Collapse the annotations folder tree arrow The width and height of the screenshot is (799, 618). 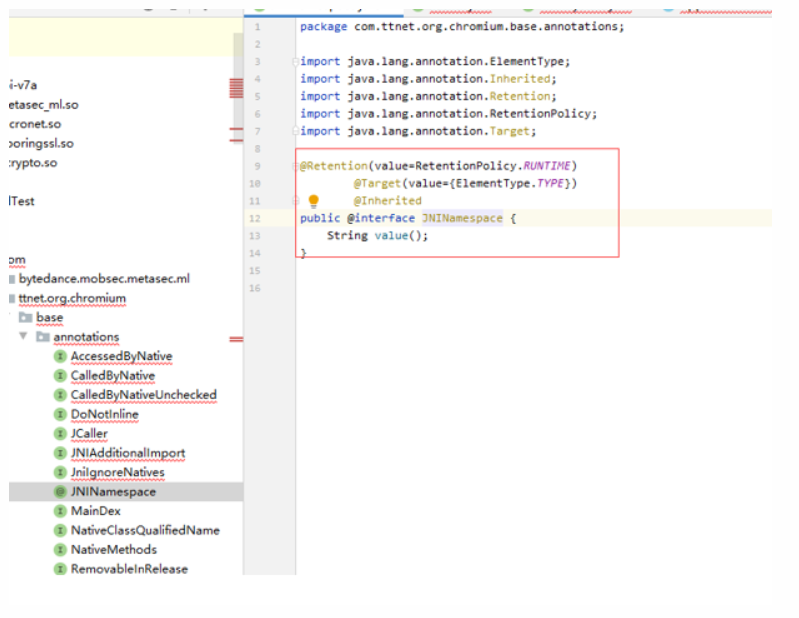(23, 336)
